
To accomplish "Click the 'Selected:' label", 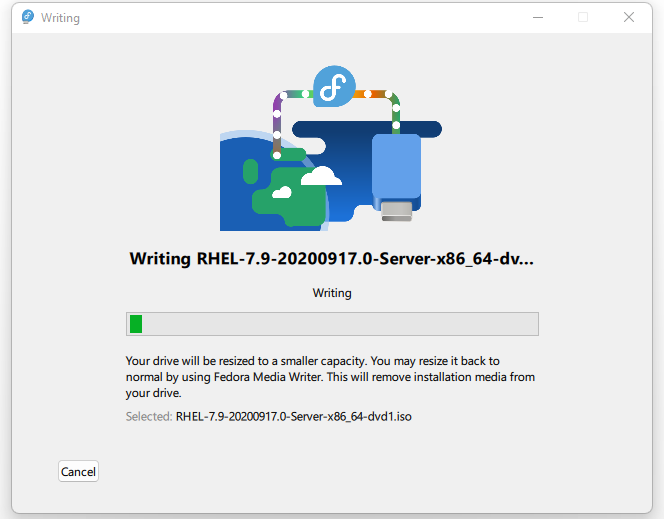I will 149,417.
